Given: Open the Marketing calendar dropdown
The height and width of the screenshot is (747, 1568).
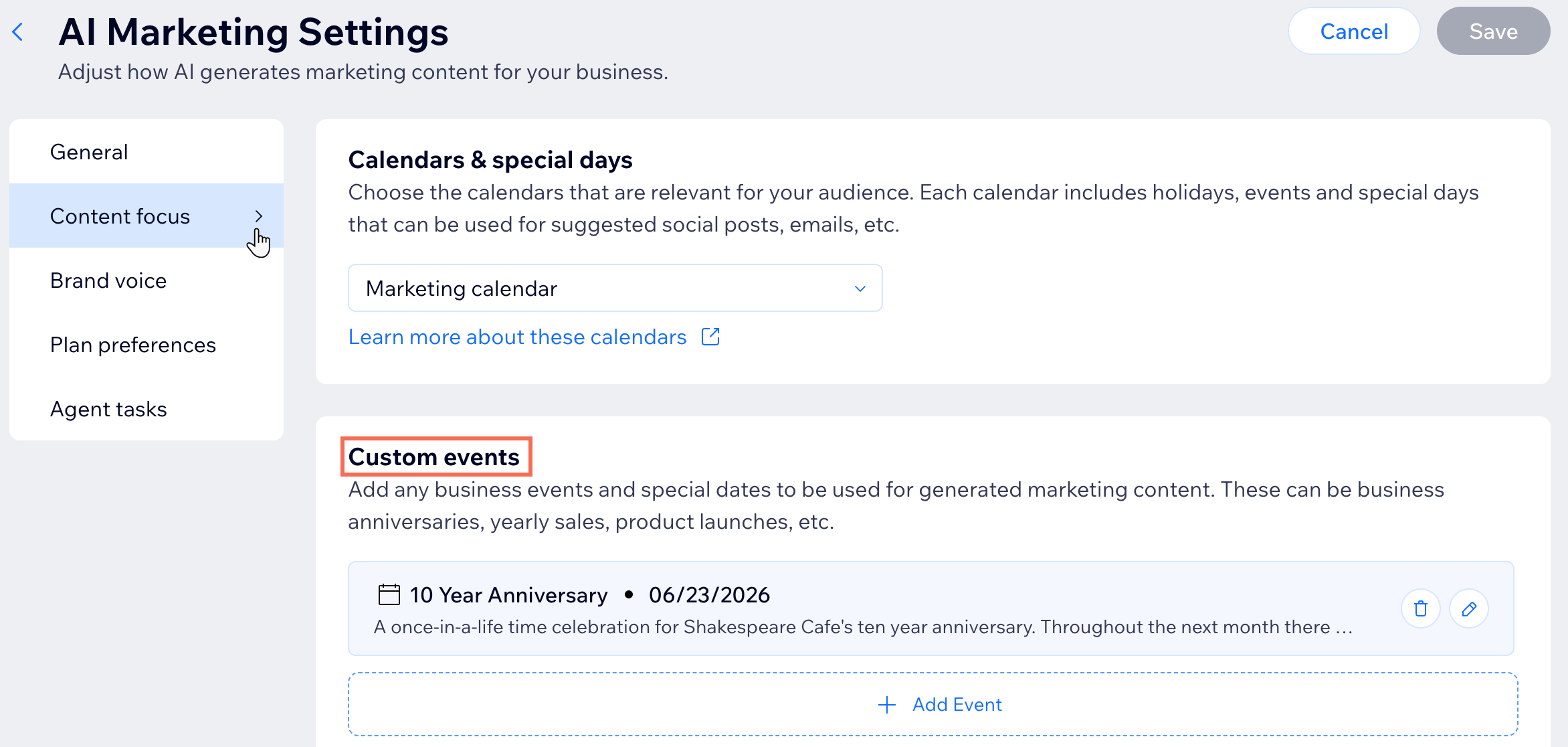Looking at the screenshot, I should point(615,288).
